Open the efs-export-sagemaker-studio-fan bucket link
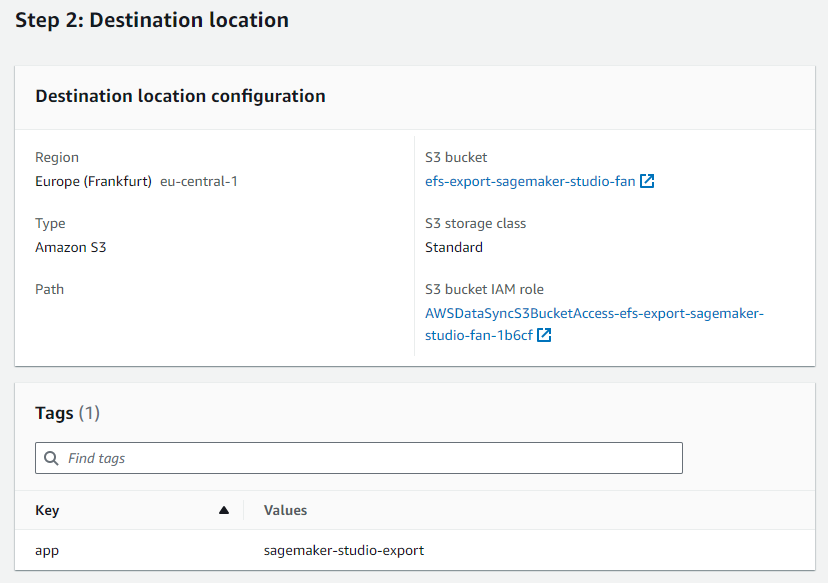The height and width of the screenshot is (583, 828). [x=530, y=181]
